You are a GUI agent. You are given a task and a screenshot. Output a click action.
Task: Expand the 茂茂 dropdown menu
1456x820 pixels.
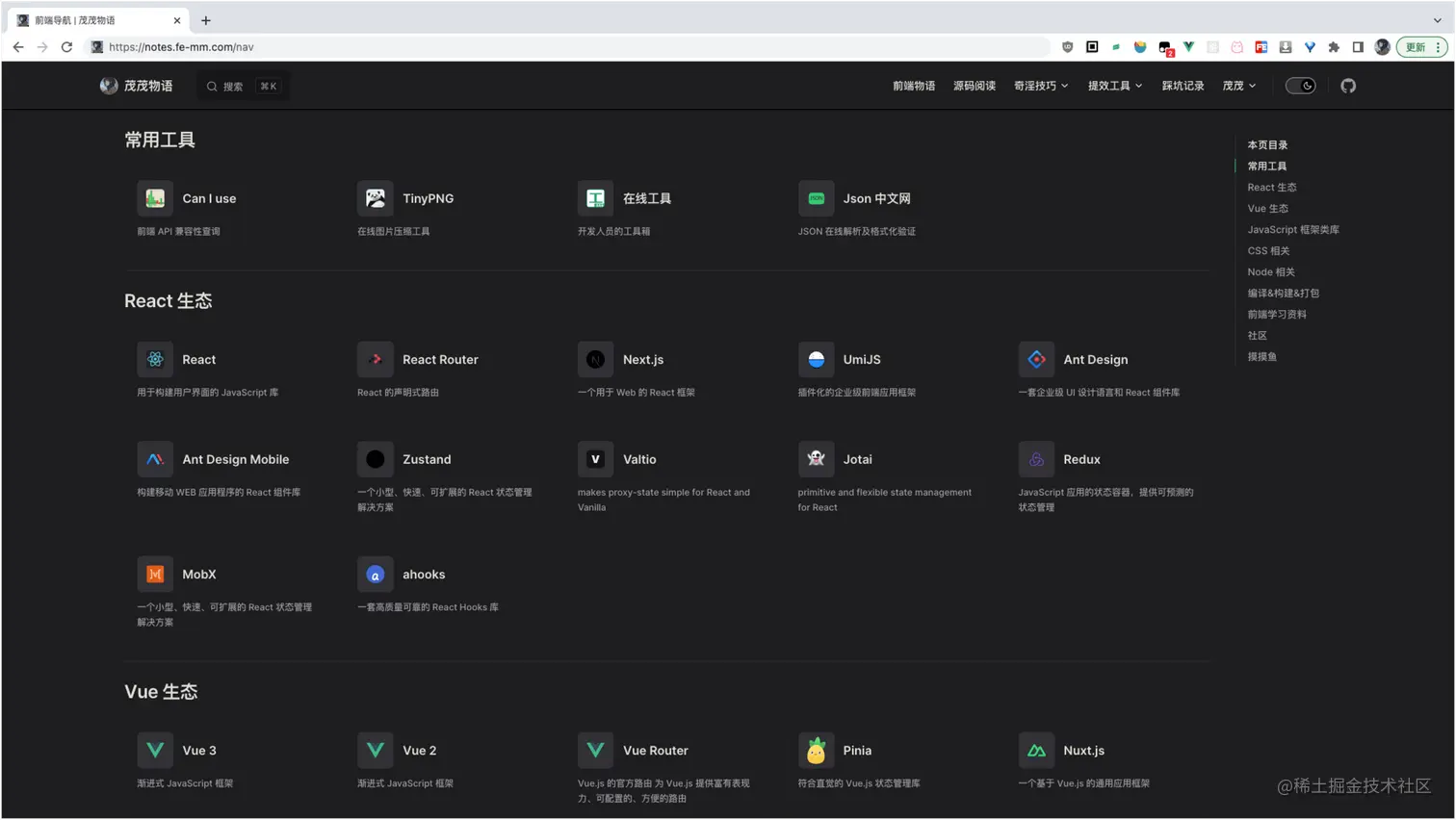pyautogui.click(x=1239, y=86)
